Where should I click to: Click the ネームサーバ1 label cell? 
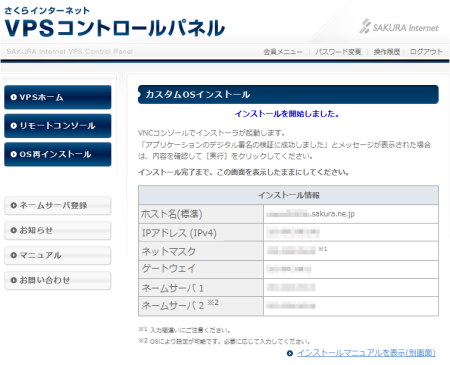(x=201, y=288)
